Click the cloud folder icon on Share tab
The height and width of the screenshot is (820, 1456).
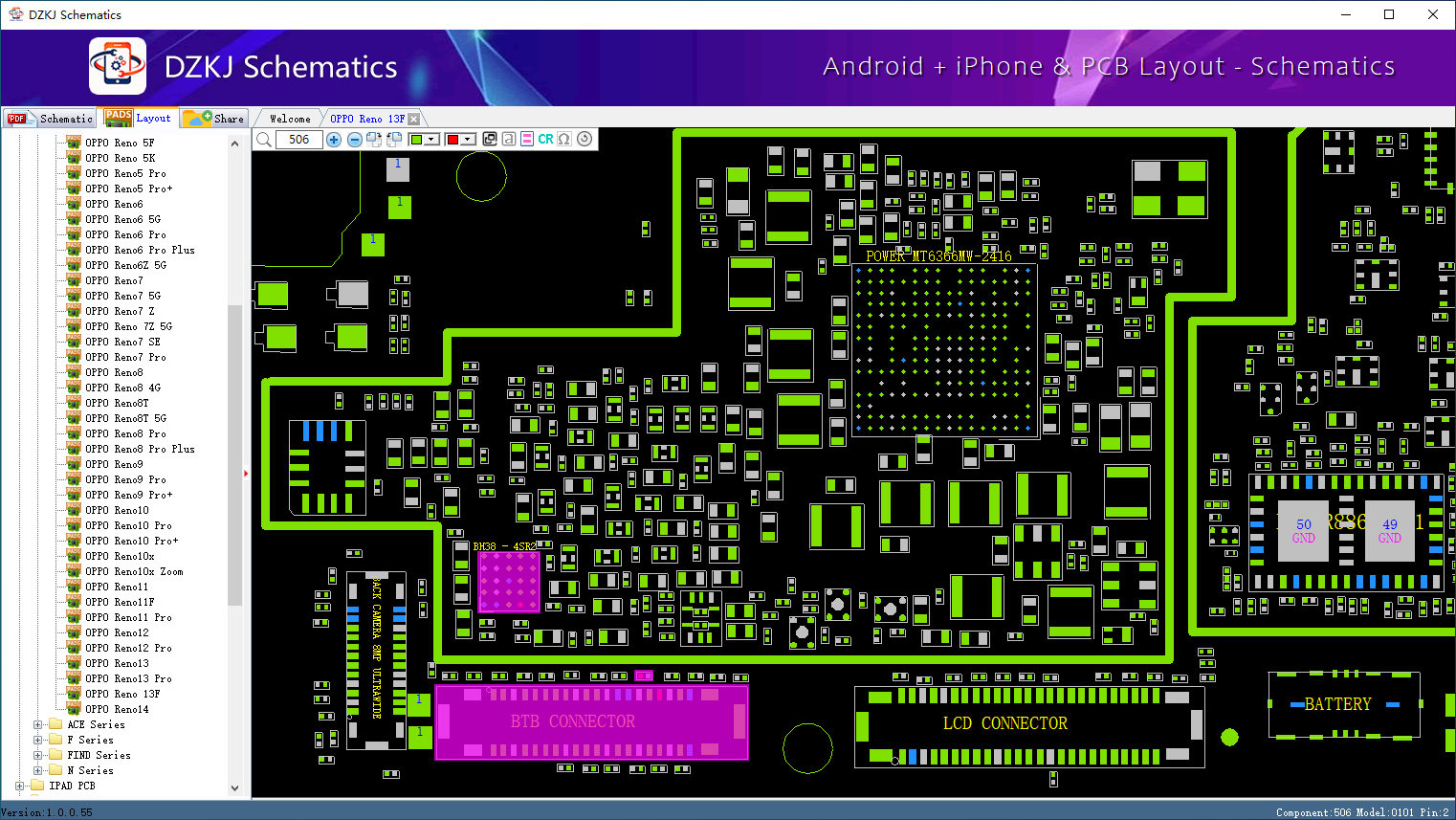pyautogui.click(x=197, y=118)
